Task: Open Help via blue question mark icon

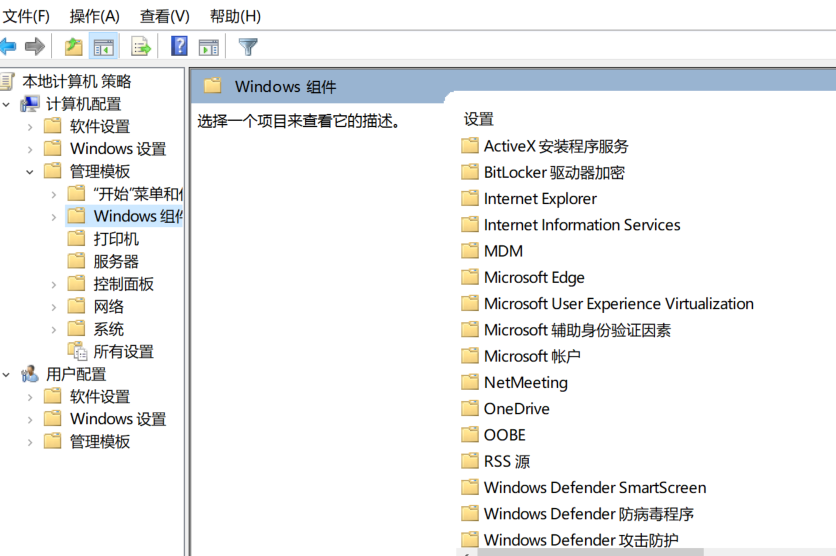Action: pyautogui.click(x=179, y=46)
